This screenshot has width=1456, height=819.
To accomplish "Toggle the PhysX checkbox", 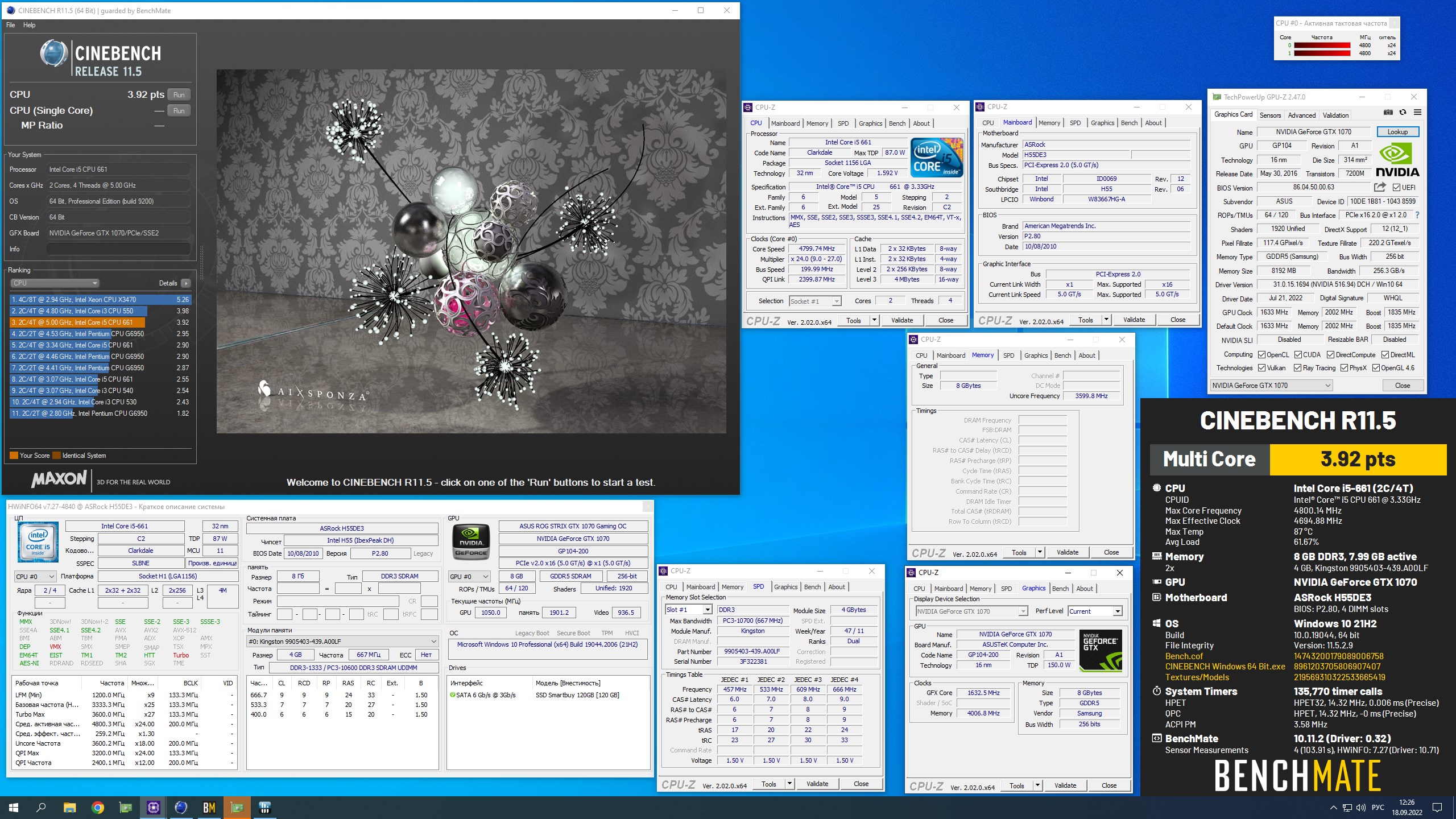I will click(x=1344, y=368).
